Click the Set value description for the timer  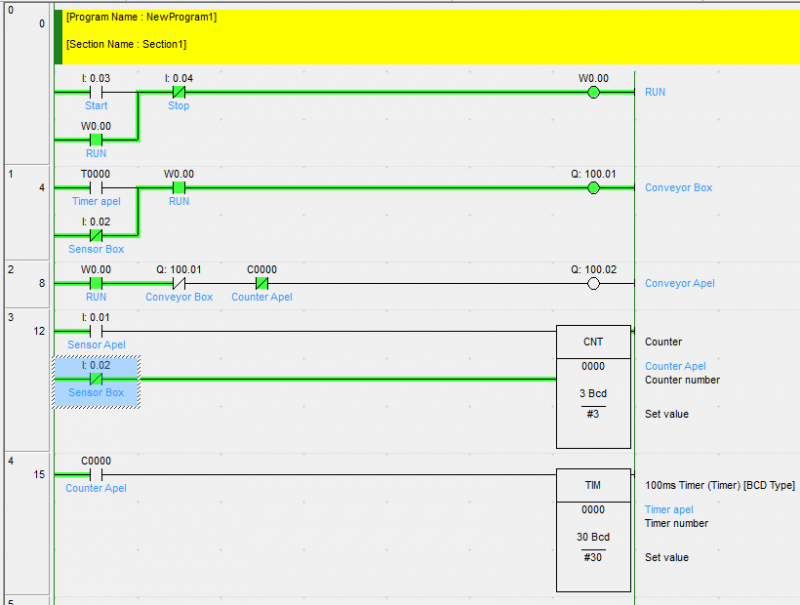pyautogui.click(x=667, y=558)
